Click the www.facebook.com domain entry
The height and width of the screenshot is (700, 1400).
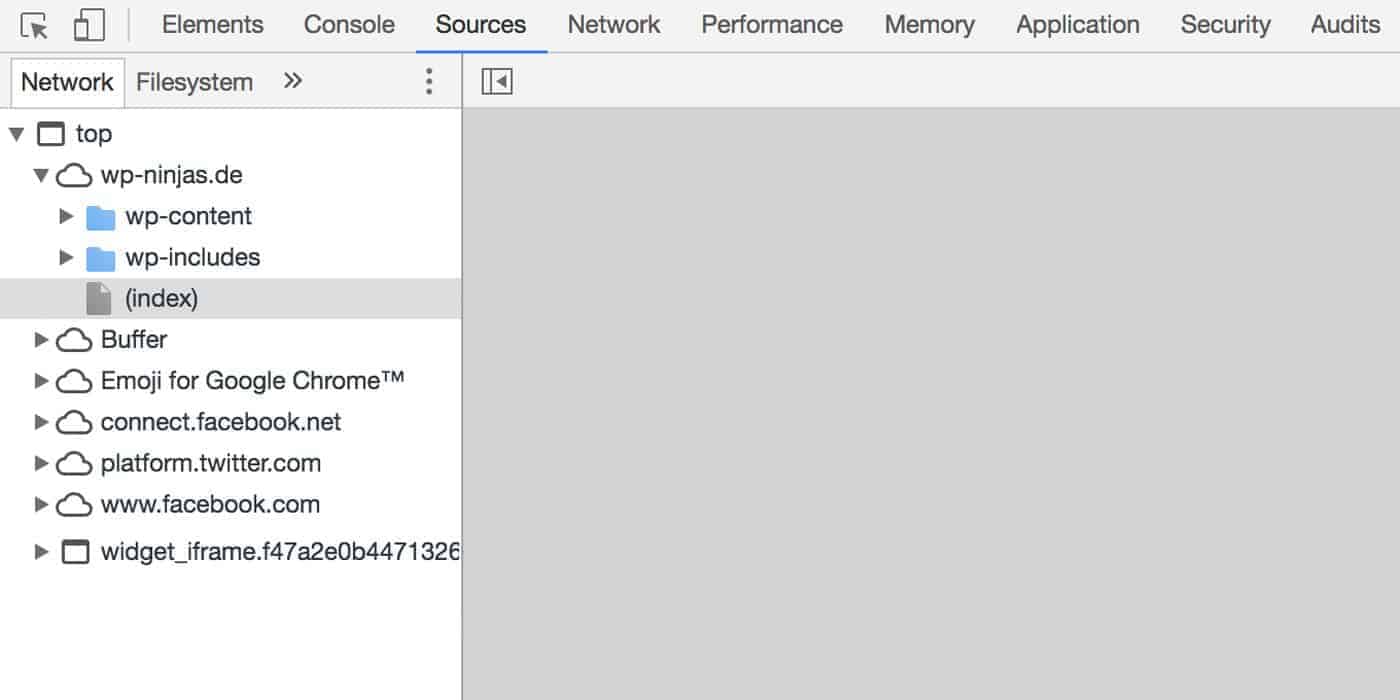(x=210, y=504)
